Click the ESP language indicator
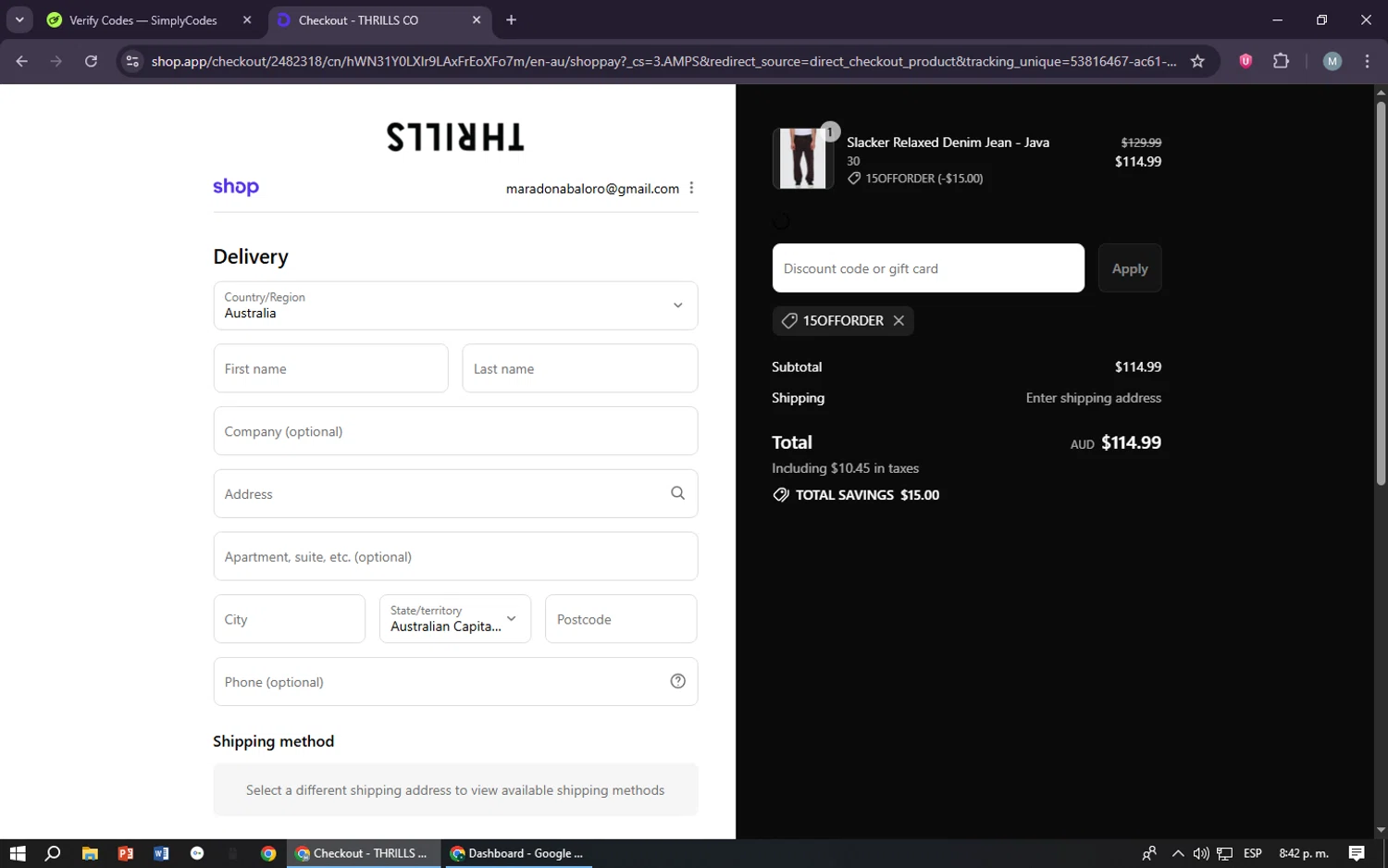1388x868 pixels. click(x=1253, y=853)
